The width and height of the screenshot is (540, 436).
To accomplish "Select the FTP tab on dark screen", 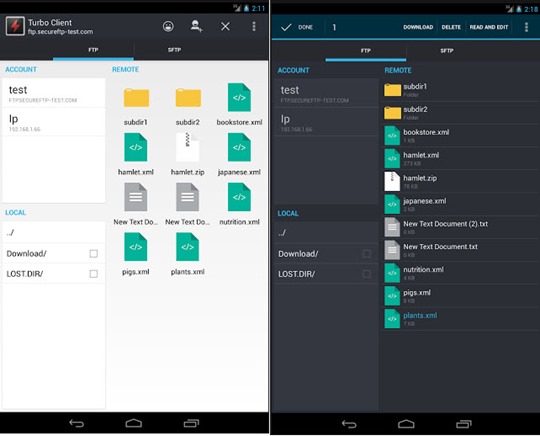I will (366, 51).
